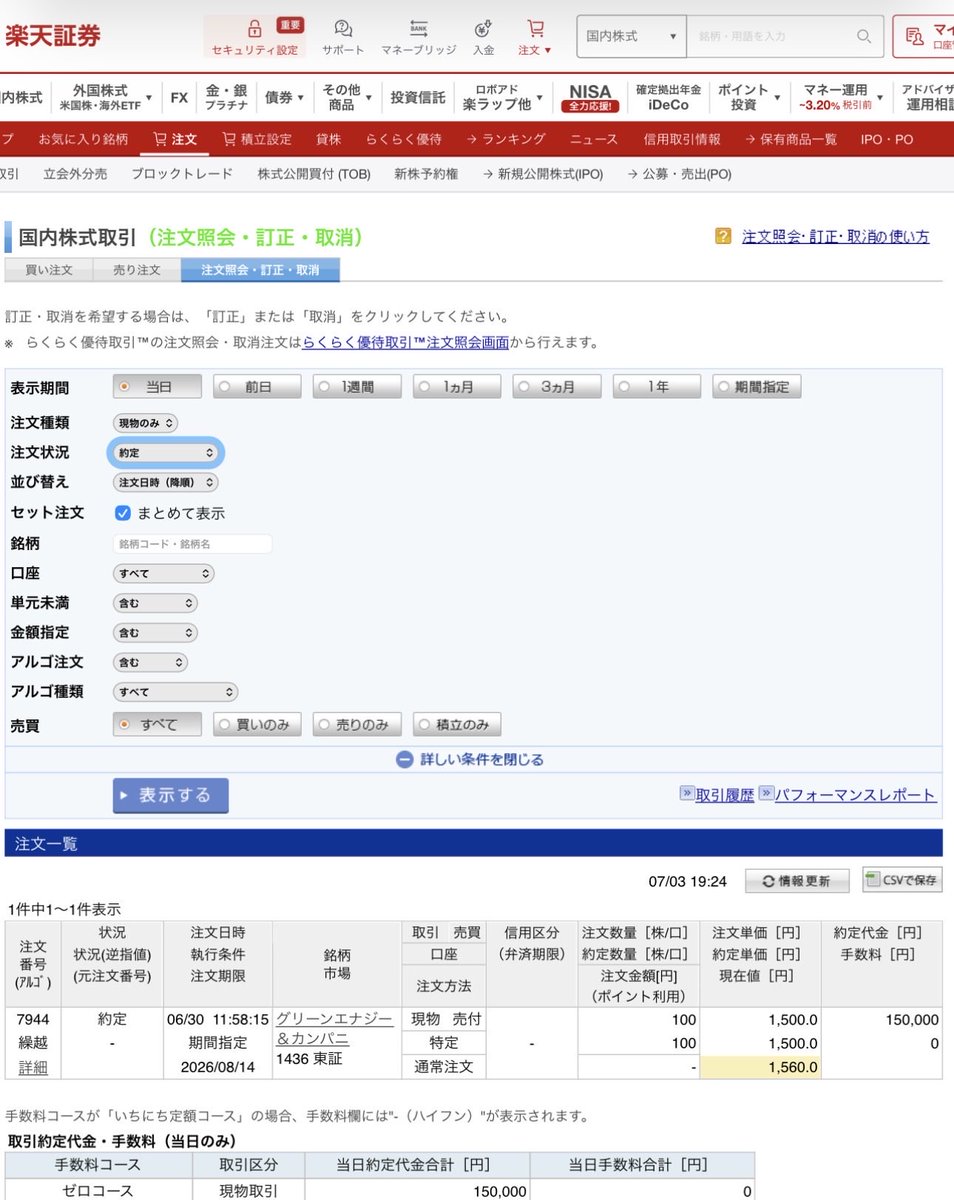
Task: Open 保有商品一覧 menu item
Action: click(x=790, y=139)
